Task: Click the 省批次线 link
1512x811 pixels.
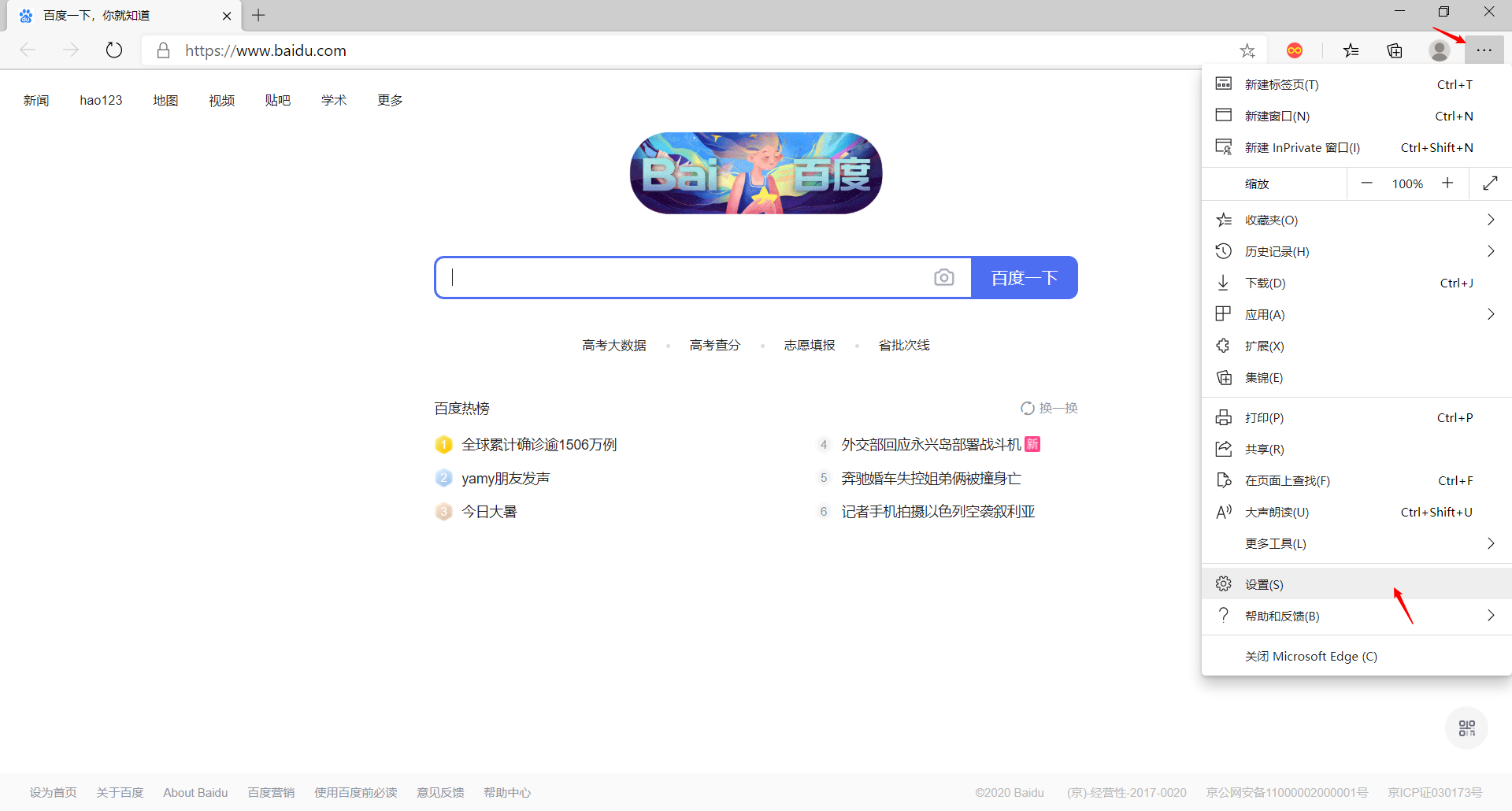Action: pyautogui.click(x=904, y=345)
